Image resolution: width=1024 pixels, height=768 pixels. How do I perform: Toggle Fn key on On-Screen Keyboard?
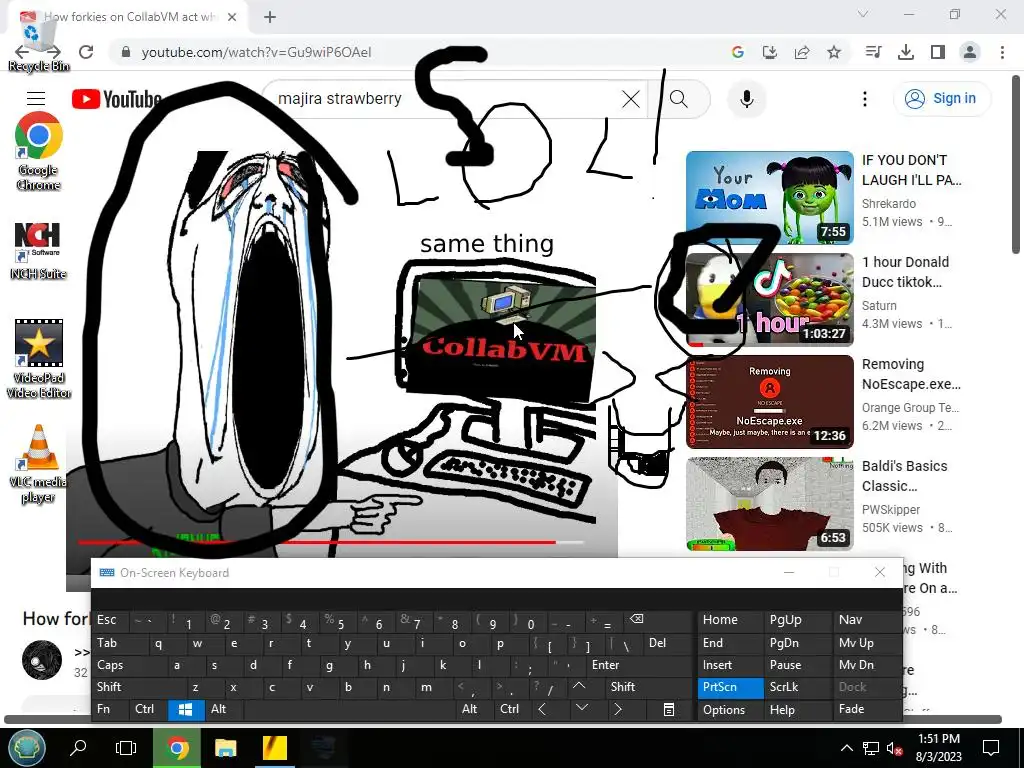tap(110, 709)
